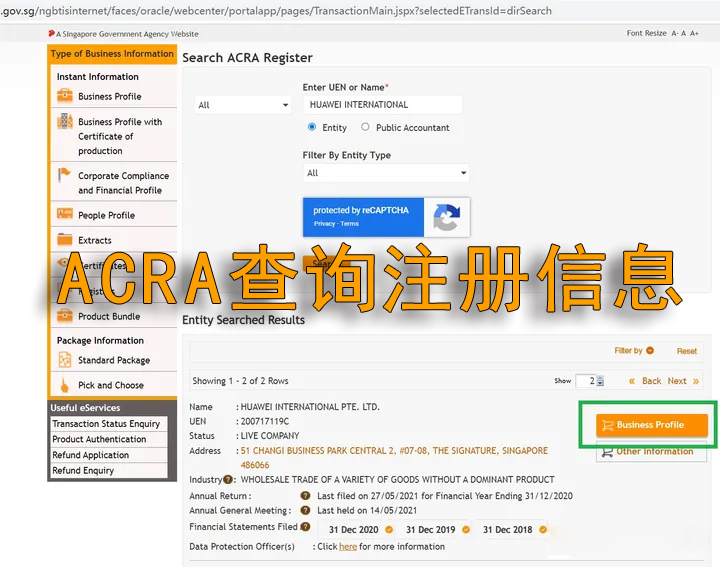Click Financial Statements Filed help icon
The width and height of the screenshot is (720, 567).
click(x=306, y=527)
